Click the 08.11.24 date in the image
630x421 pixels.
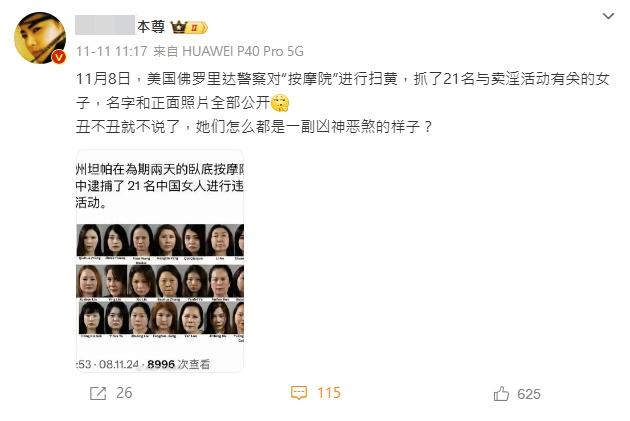tap(119, 364)
